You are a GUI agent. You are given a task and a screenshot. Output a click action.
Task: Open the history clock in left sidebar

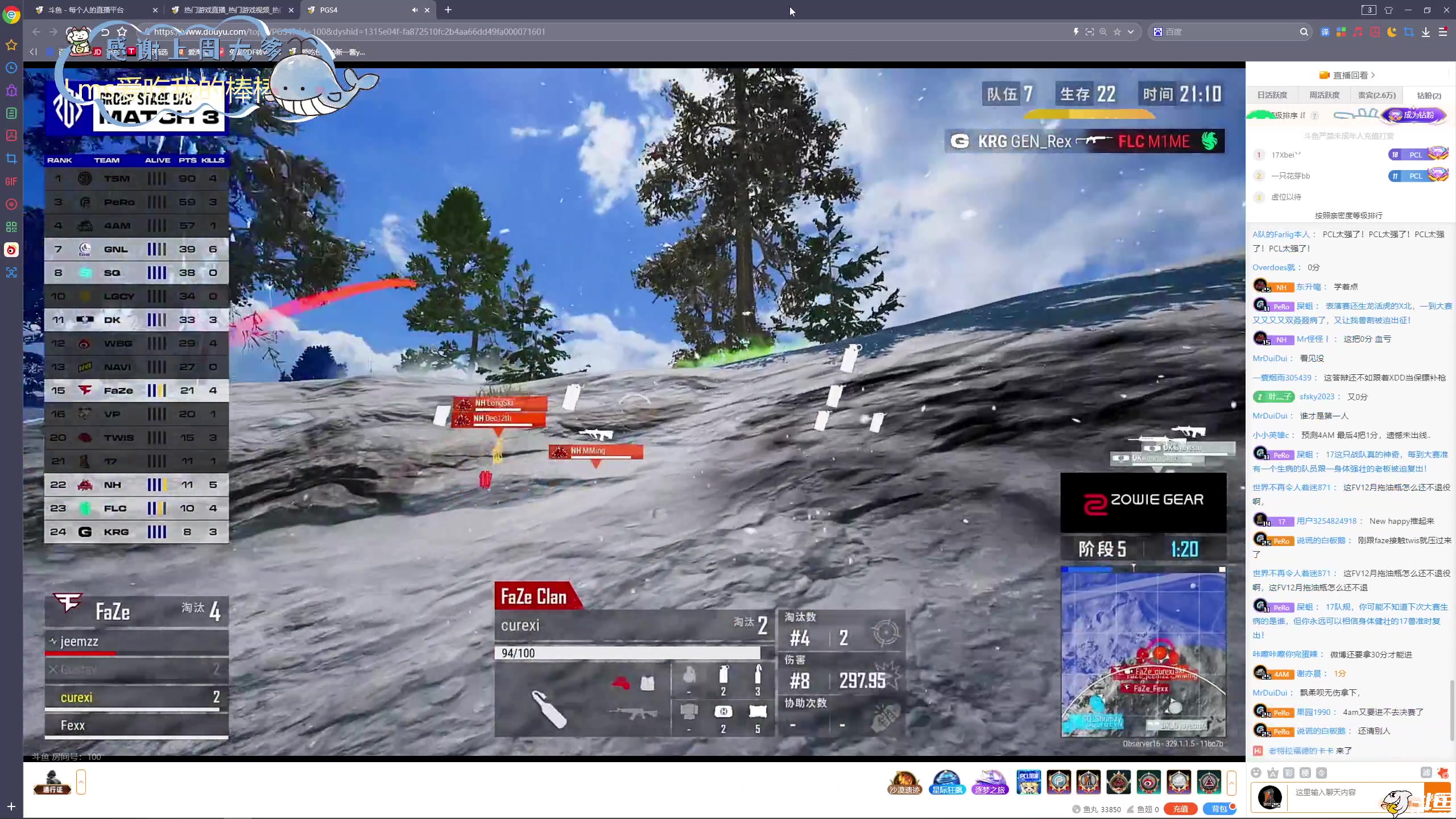pyautogui.click(x=11, y=68)
